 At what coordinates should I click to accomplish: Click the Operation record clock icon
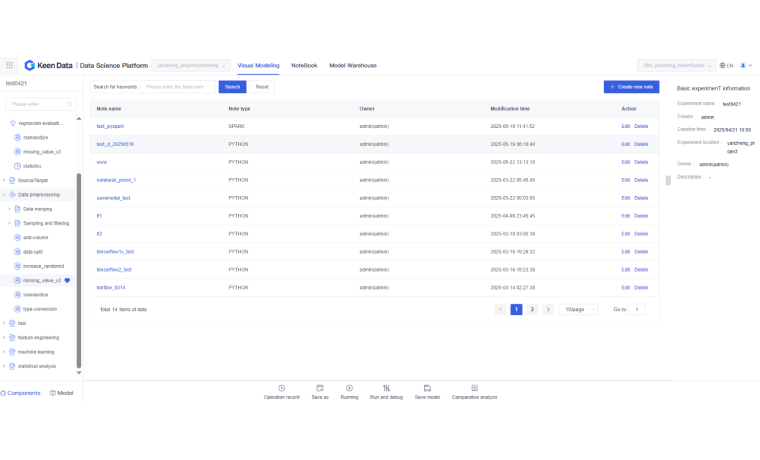281,387
